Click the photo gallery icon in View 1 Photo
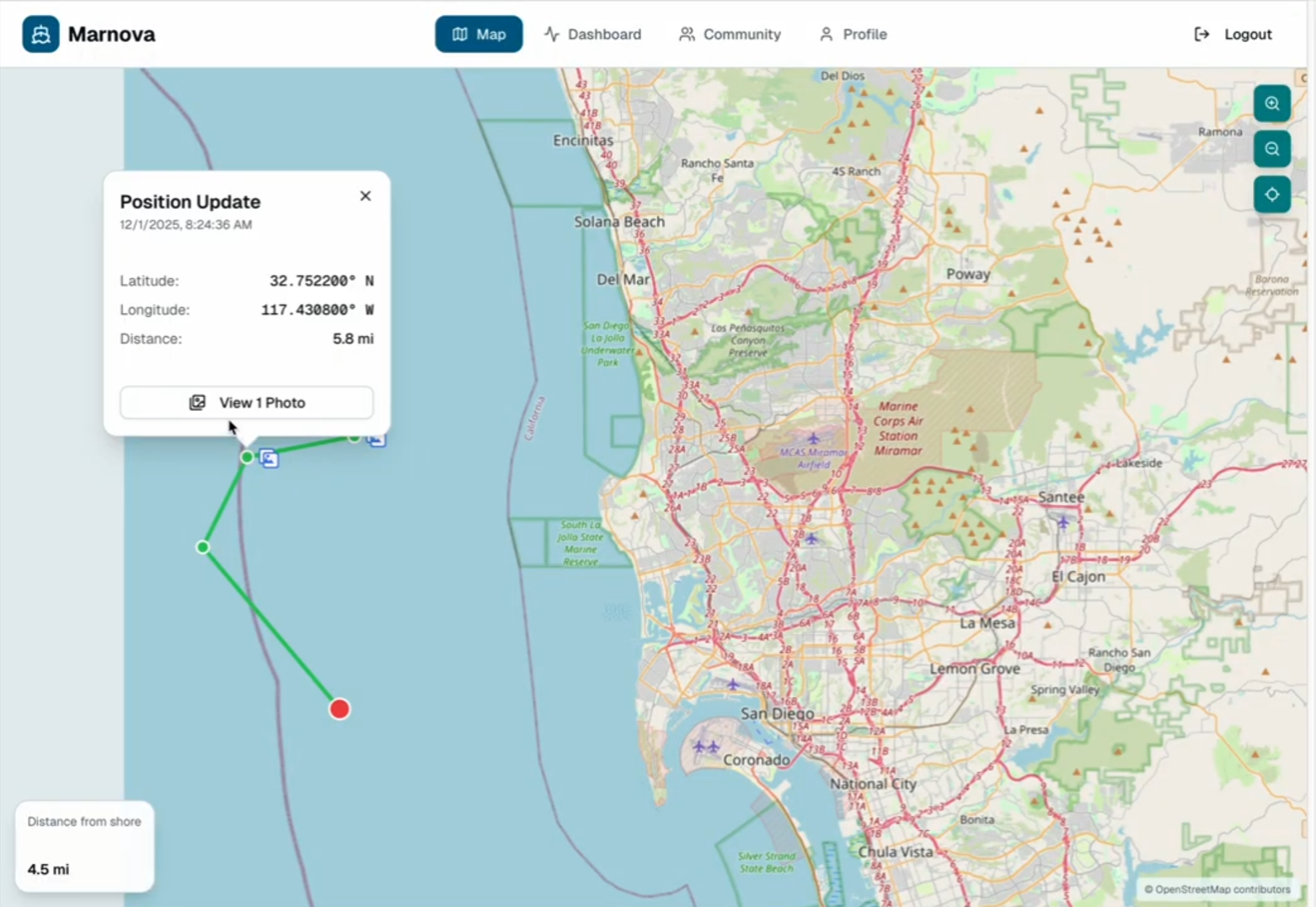The height and width of the screenshot is (907, 1316). (x=197, y=403)
